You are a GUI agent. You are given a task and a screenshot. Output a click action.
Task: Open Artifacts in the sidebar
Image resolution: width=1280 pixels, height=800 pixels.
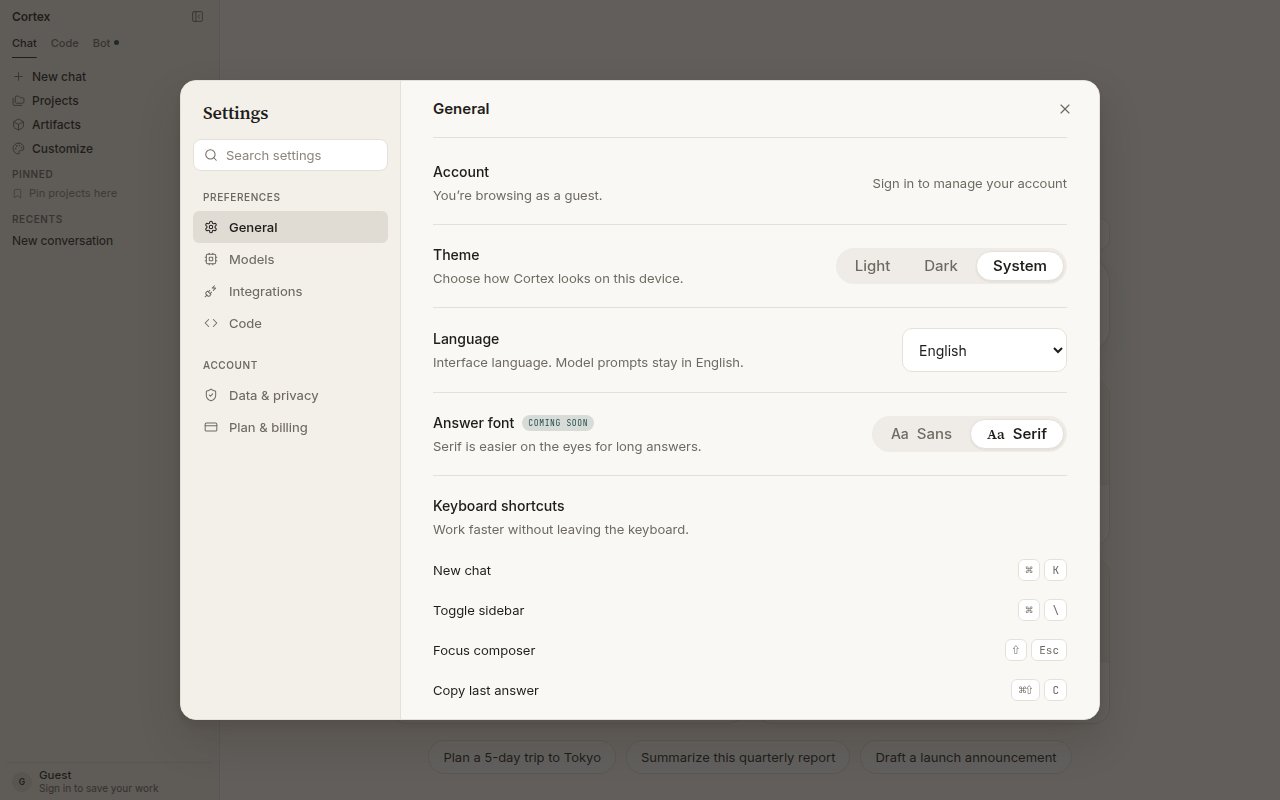tap(109, 124)
